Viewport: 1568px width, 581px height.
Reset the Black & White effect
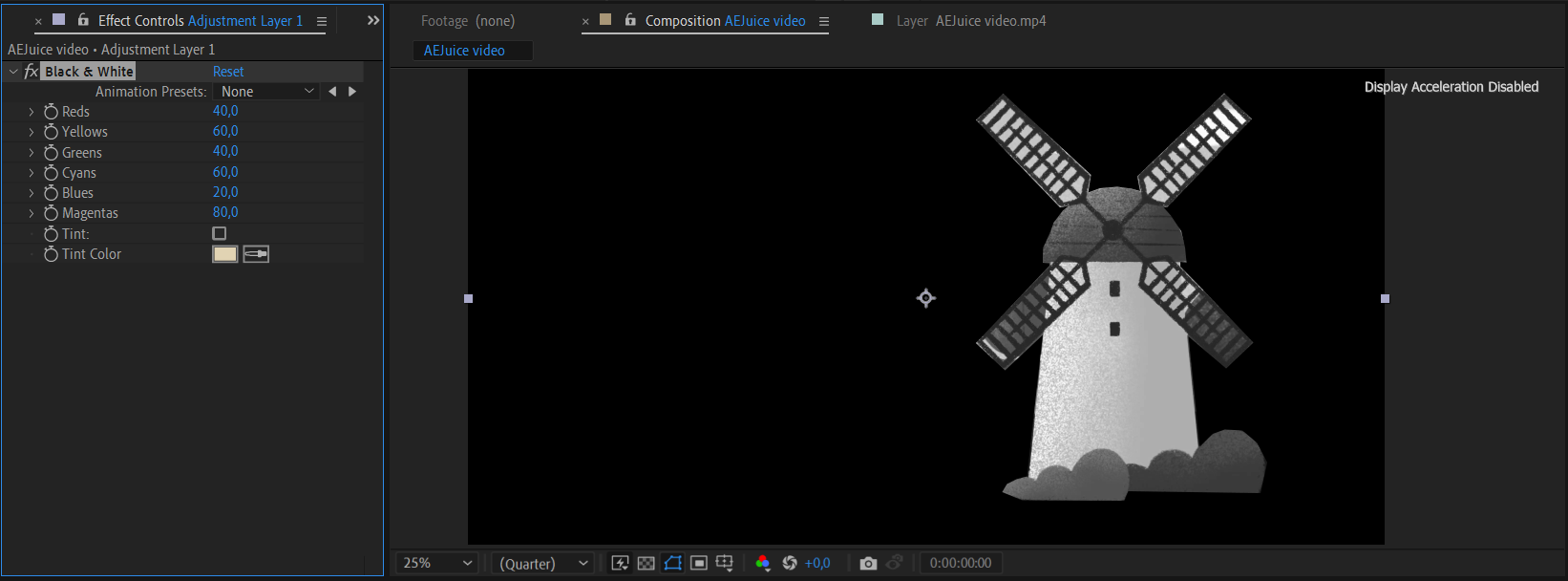228,72
